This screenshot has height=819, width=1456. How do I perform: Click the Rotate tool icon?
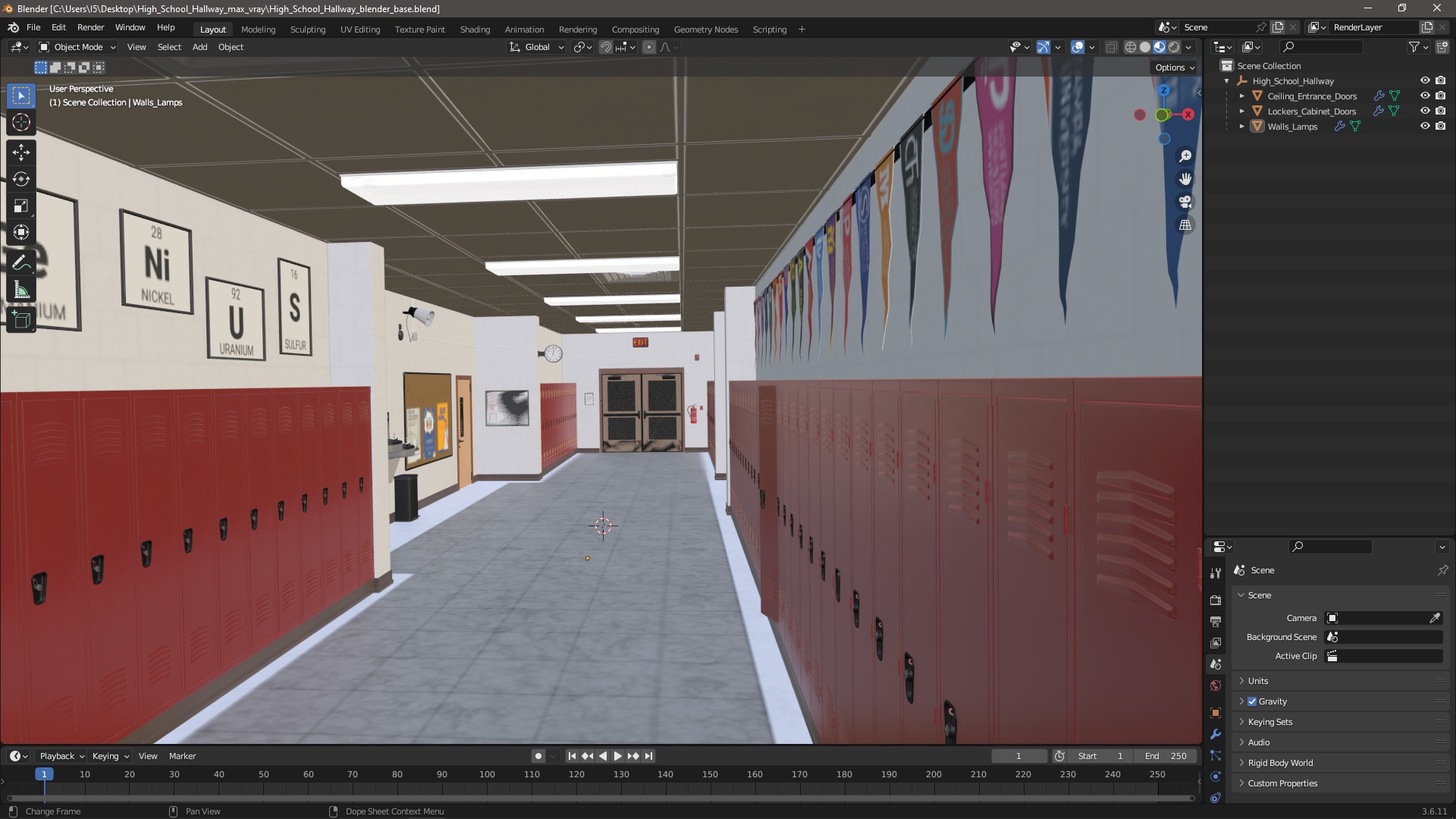(x=22, y=178)
